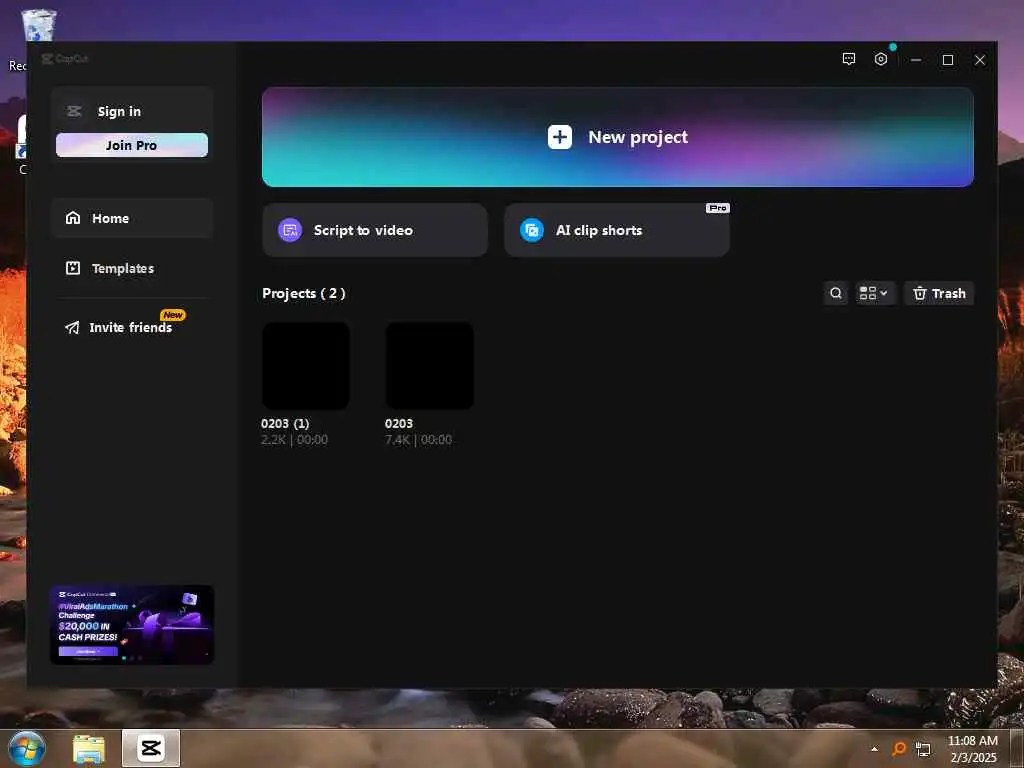The width and height of the screenshot is (1024, 768).
Task: Click project info 7.4K | 00:00
Action: (418, 440)
